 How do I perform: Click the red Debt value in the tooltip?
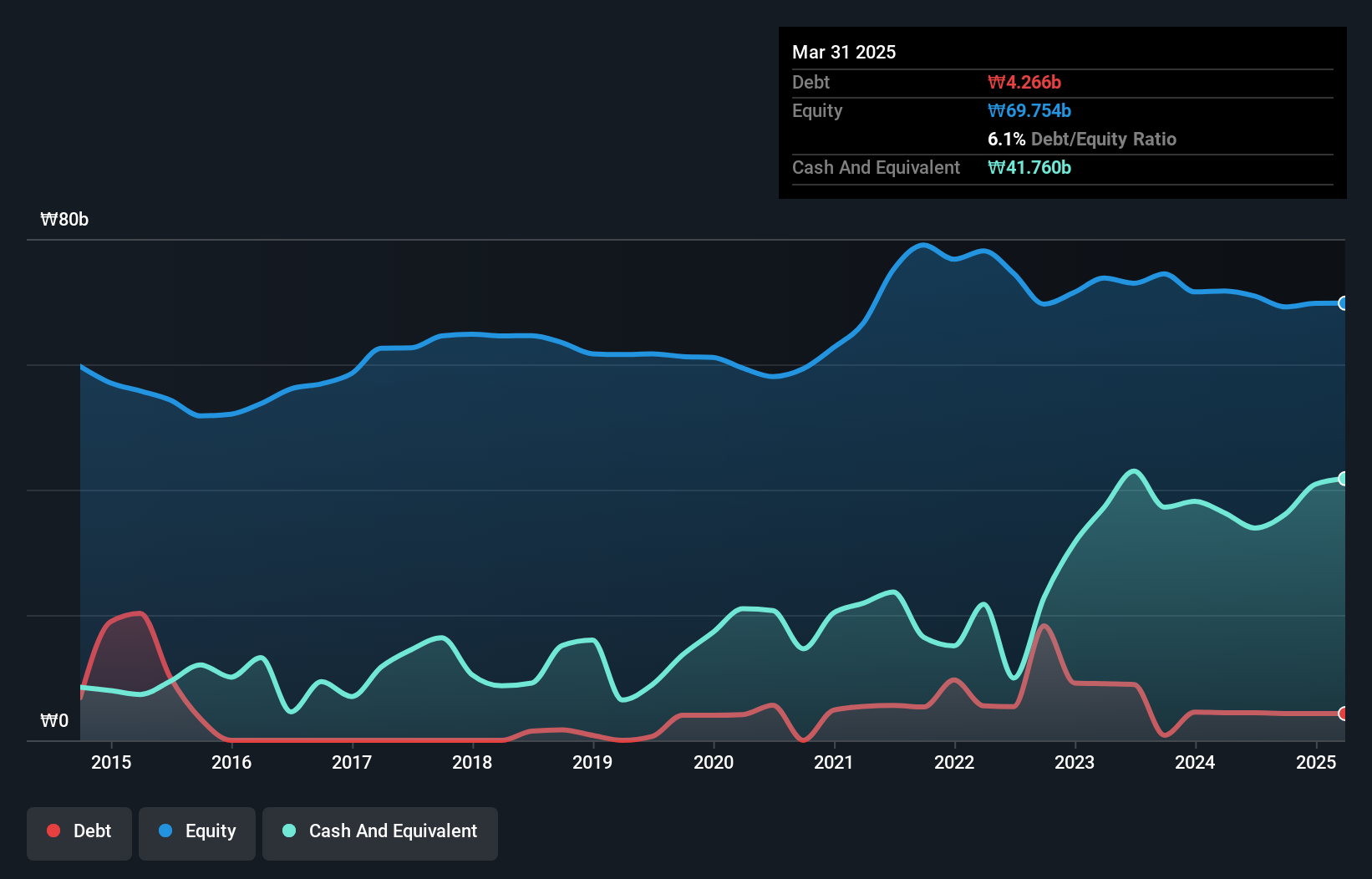click(x=1024, y=82)
